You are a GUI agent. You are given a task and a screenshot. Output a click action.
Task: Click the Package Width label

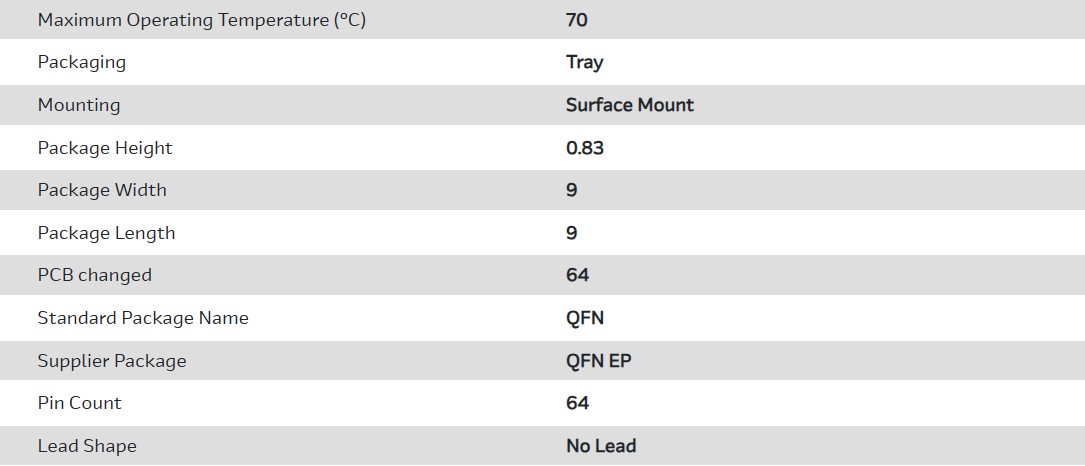point(102,190)
